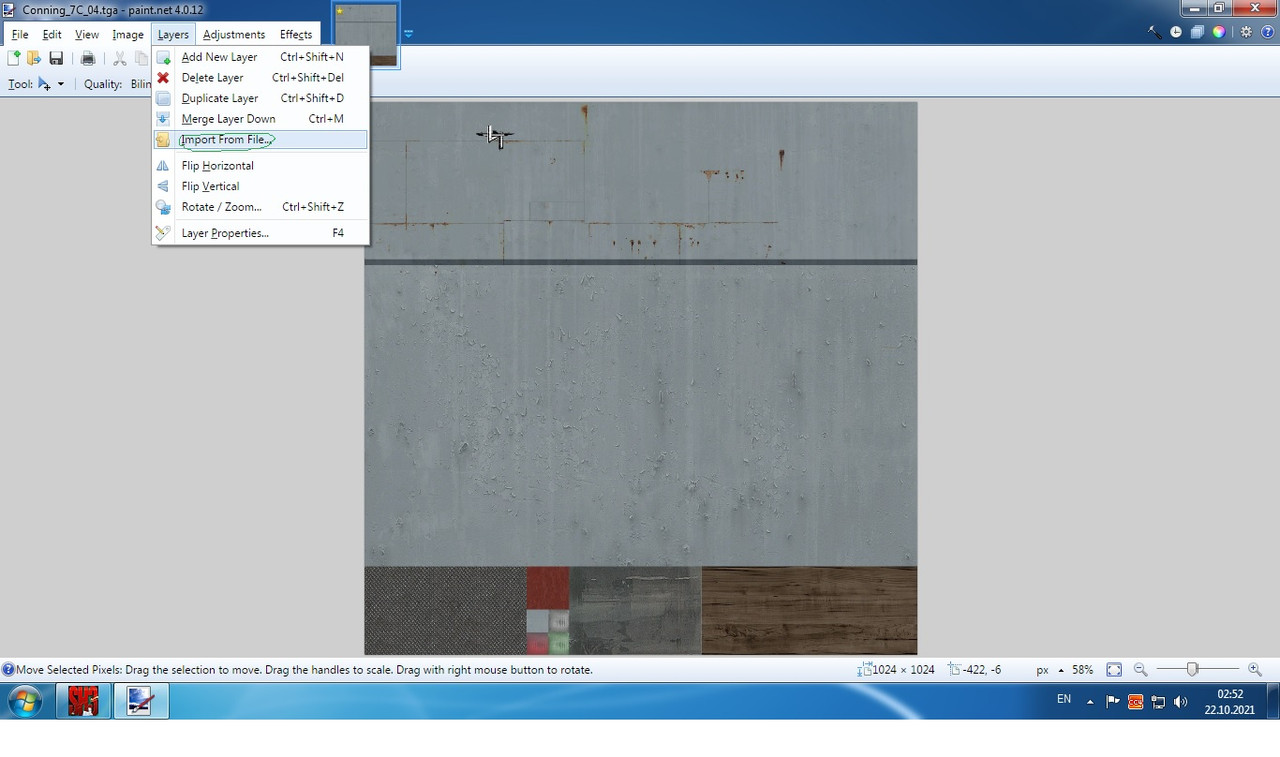Choose Flip Horizontal from menu
This screenshot has width=1280, height=757.
pyautogui.click(x=261, y=166)
